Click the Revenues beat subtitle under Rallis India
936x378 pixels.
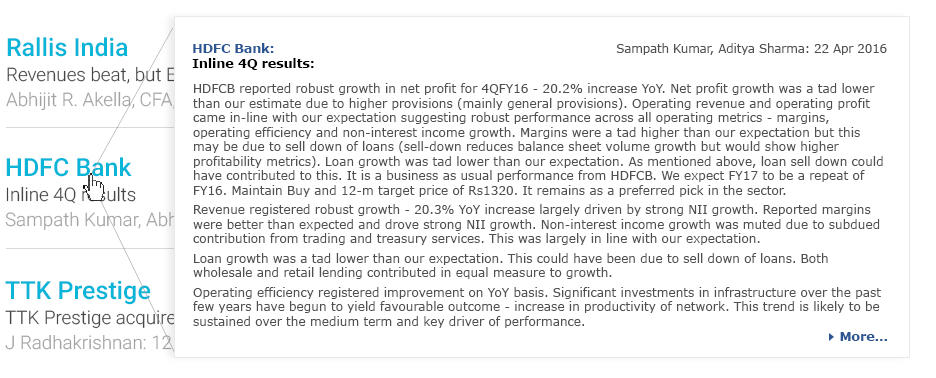click(90, 75)
